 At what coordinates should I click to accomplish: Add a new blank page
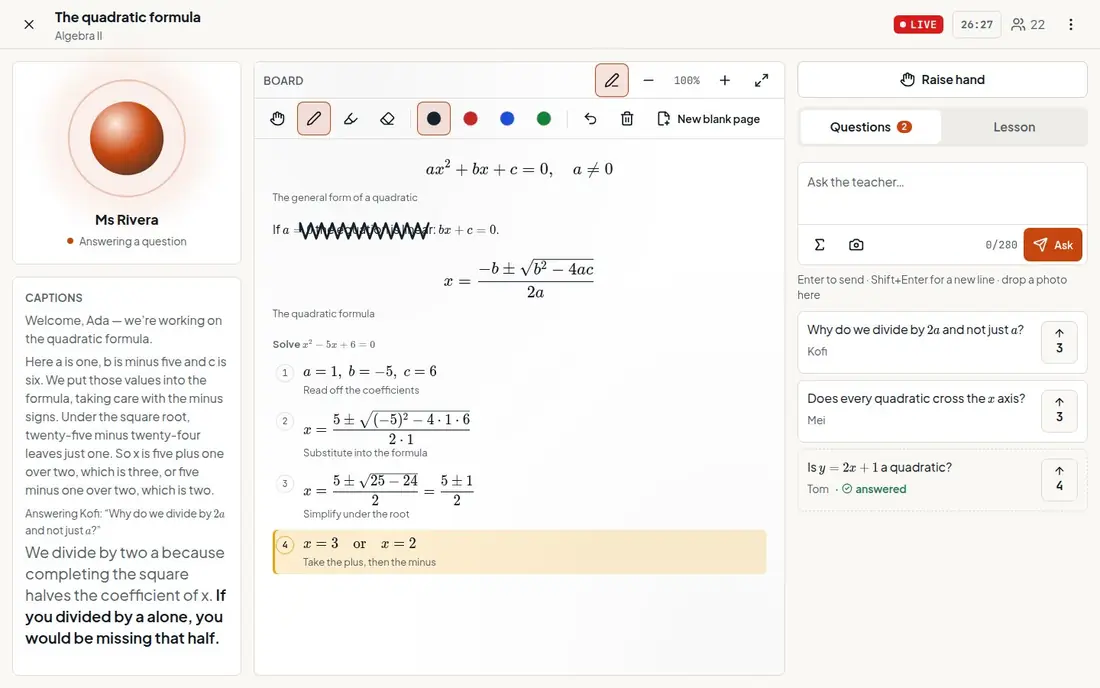708,119
